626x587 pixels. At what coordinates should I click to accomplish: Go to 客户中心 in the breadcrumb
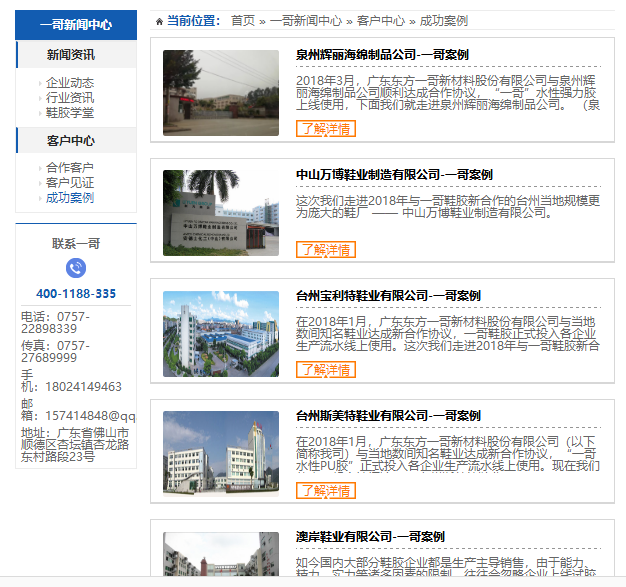[381, 21]
